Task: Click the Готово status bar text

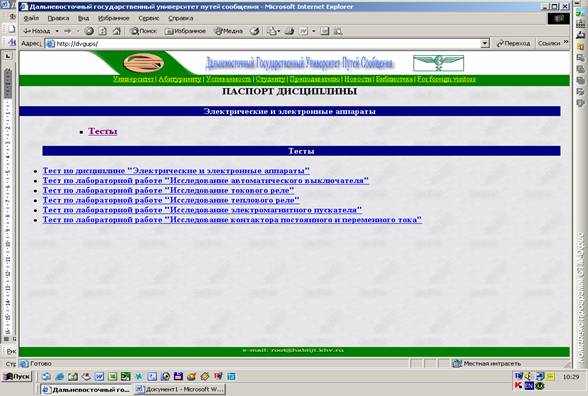Action: tap(40, 363)
